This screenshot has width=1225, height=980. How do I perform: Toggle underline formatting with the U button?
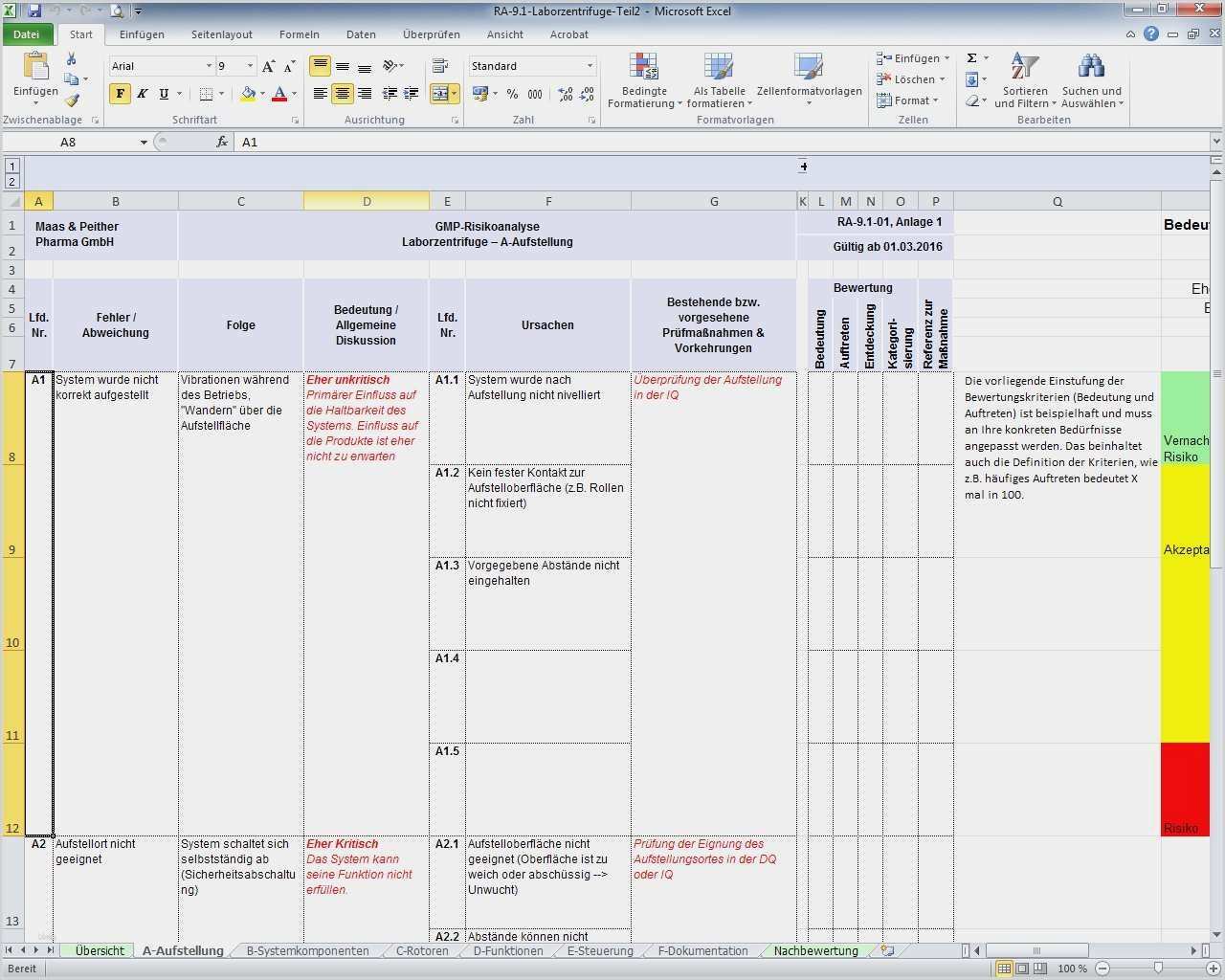(163, 95)
